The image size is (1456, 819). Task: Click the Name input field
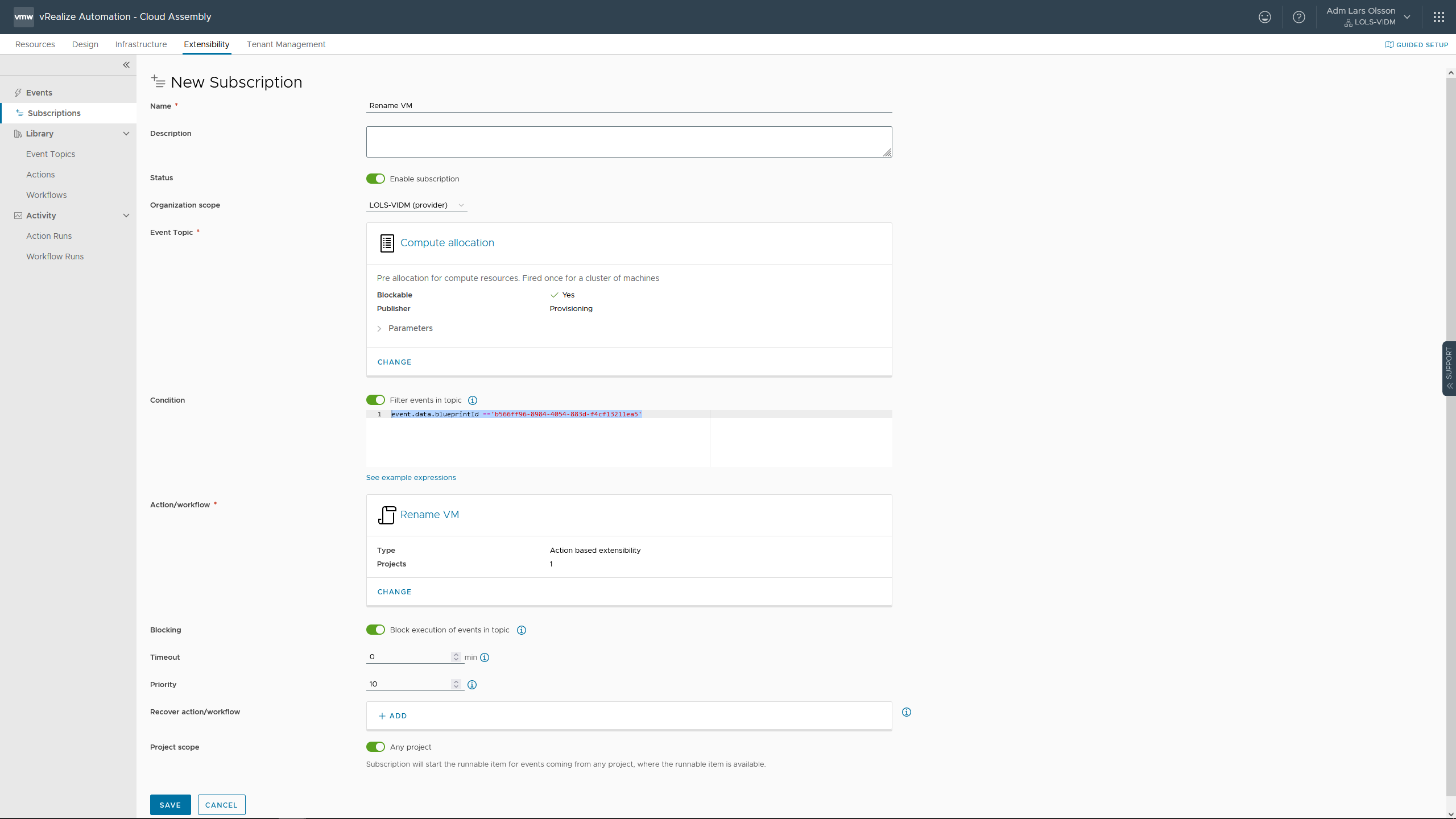coord(629,106)
